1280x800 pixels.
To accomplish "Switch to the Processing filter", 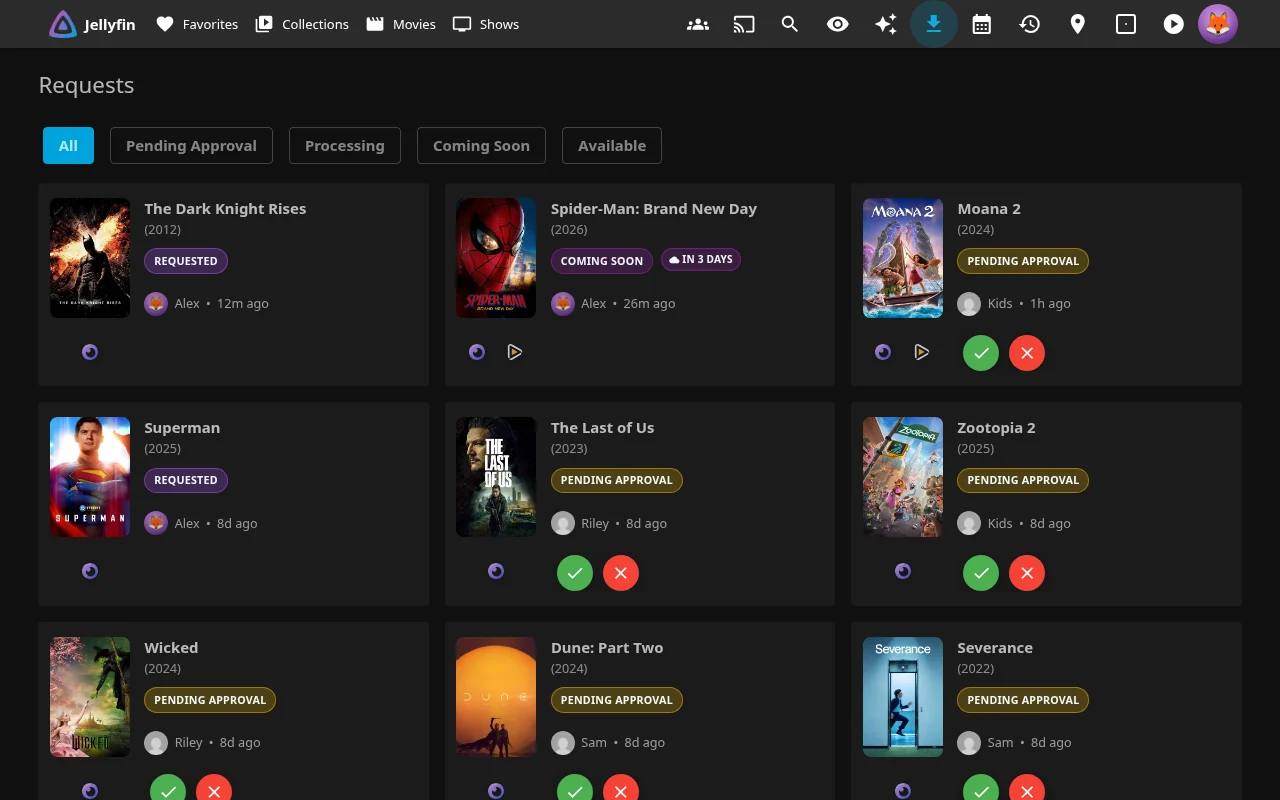I will (x=345, y=145).
